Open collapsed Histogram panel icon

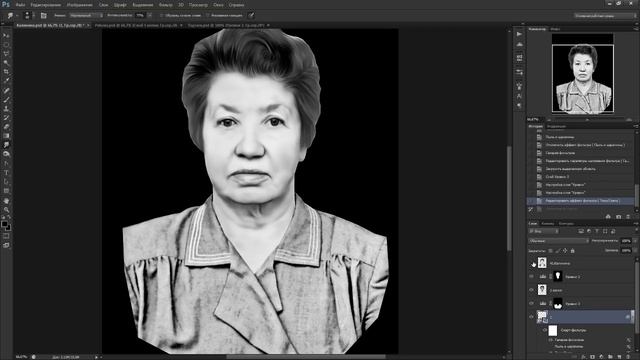pos(519,44)
